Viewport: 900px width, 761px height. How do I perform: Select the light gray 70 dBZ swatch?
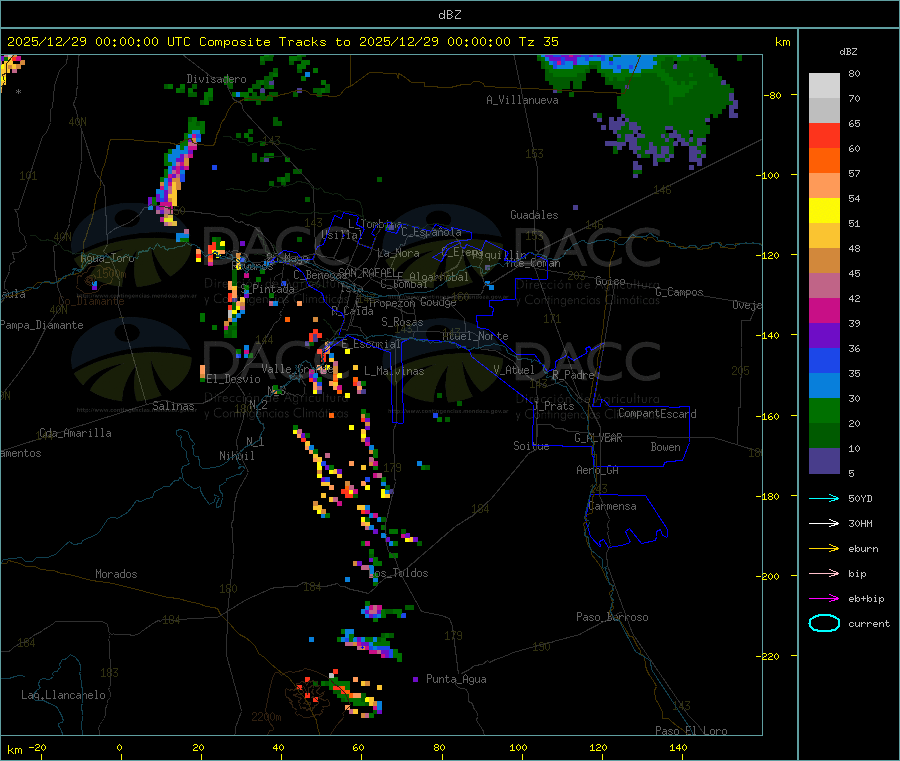(824, 86)
